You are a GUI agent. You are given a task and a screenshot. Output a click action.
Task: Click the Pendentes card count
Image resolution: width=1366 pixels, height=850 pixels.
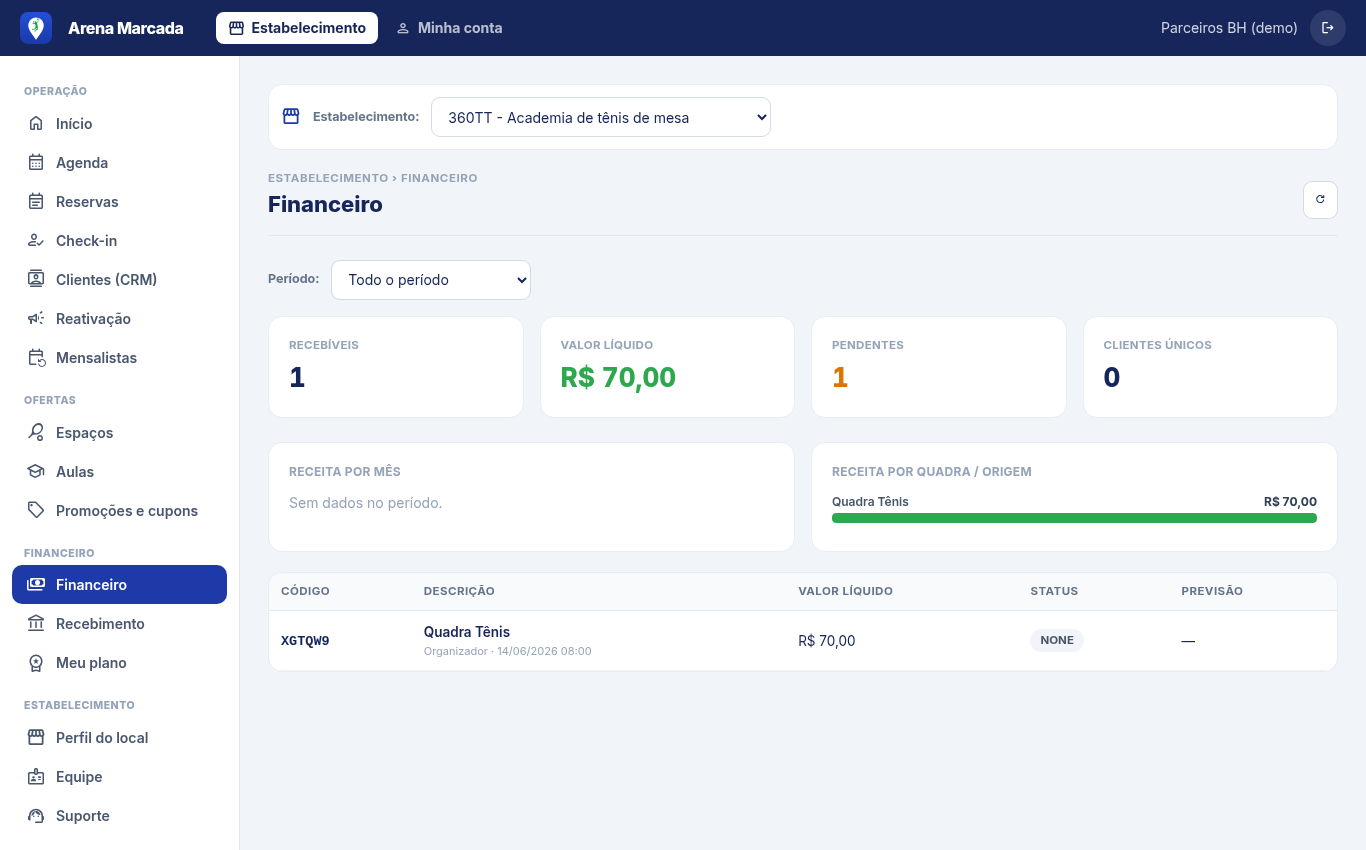coord(840,377)
